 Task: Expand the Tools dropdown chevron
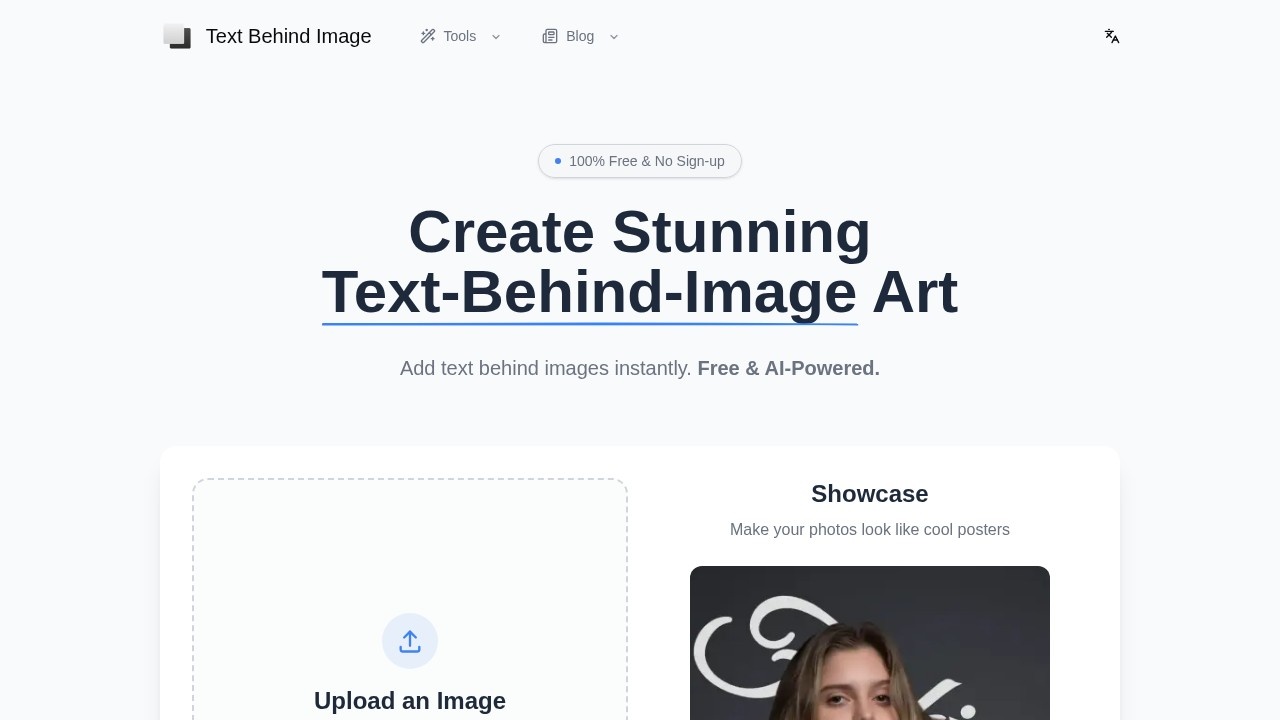(x=495, y=37)
